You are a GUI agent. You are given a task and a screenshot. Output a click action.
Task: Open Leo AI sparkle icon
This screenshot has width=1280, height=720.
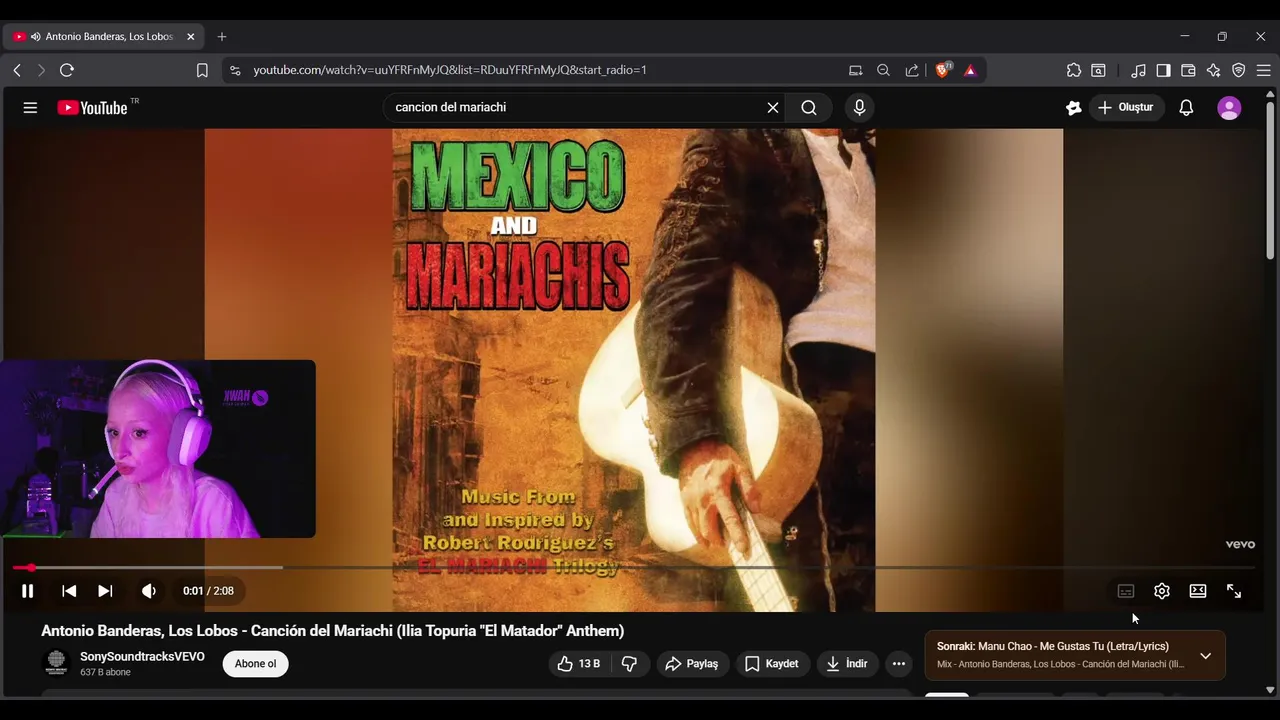tap(1213, 70)
